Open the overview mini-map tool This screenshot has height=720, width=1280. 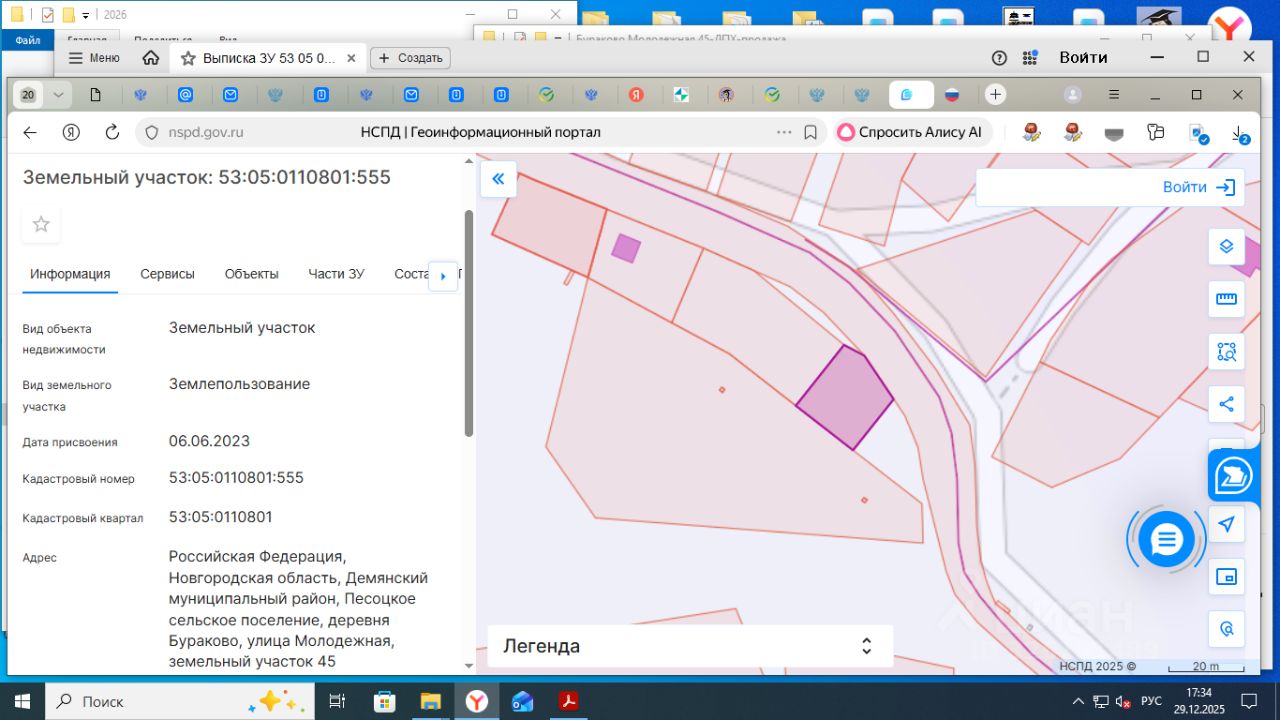coord(1227,577)
